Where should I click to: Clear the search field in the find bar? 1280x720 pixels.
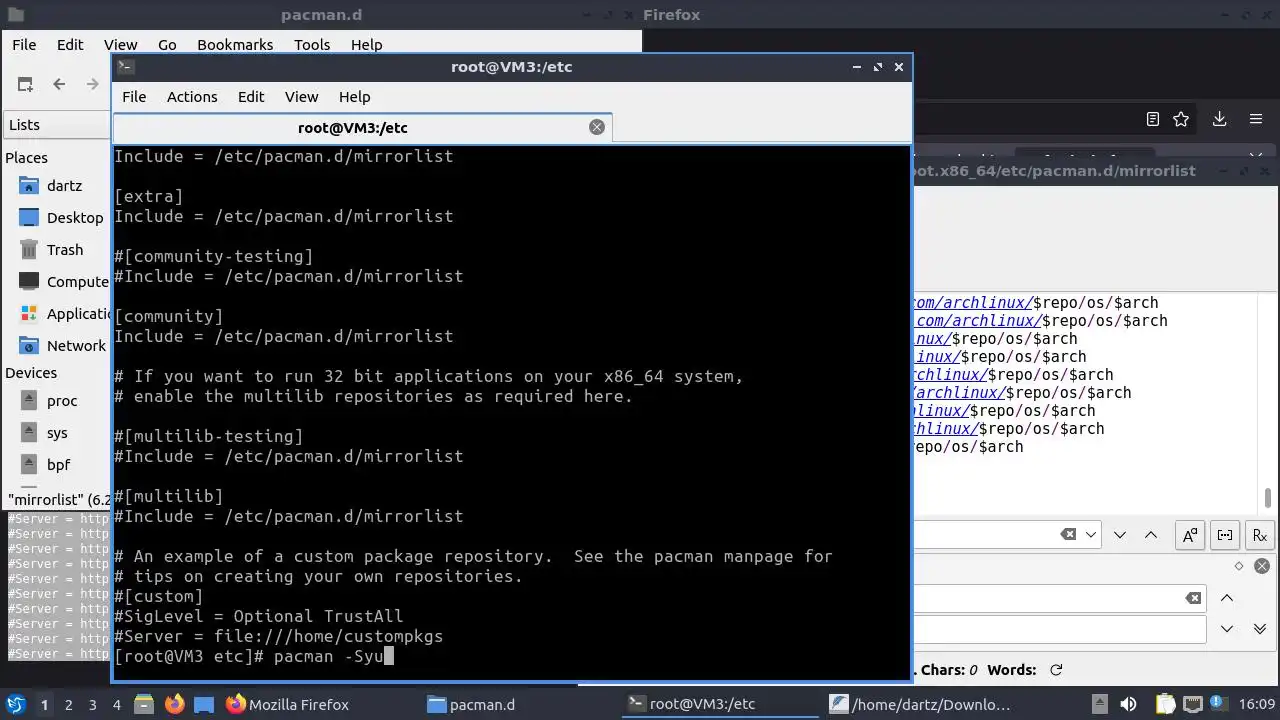coord(1068,534)
